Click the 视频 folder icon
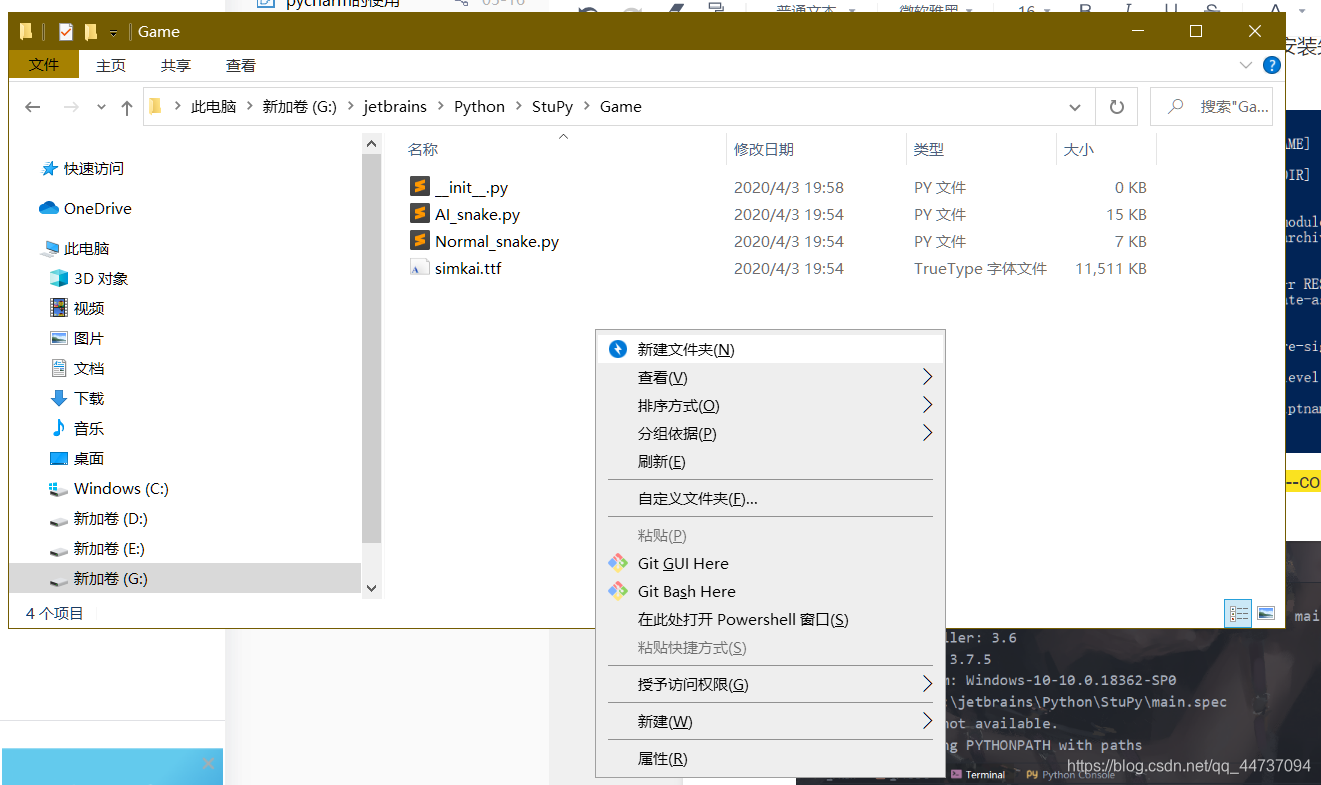 coord(59,308)
